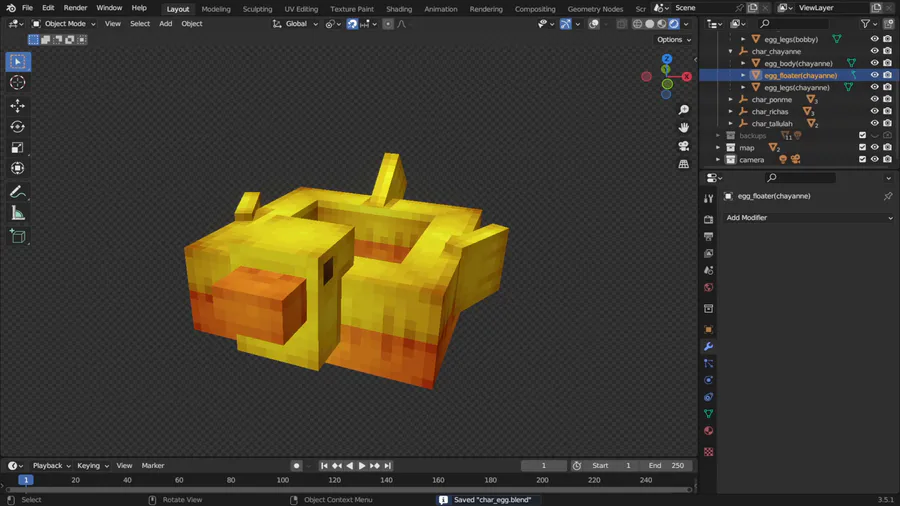This screenshot has height=506, width=900.
Task: Open the Tool properties tab
Action: tap(708, 198)
